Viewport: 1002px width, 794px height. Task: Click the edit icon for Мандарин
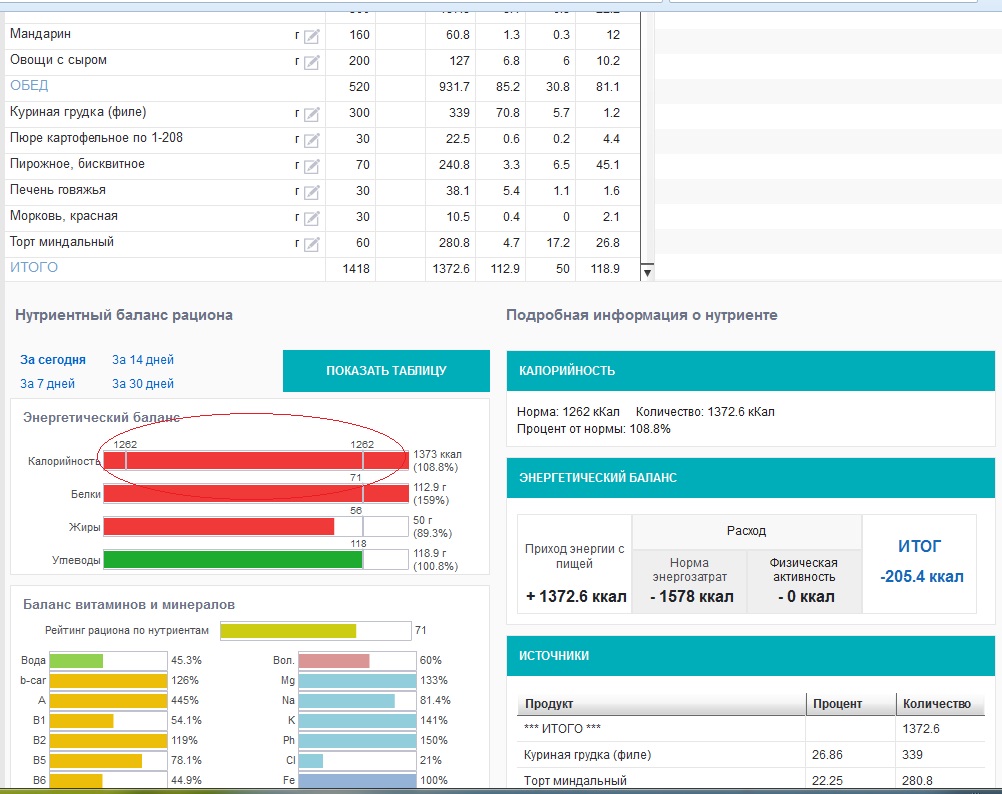coord(311,36)
